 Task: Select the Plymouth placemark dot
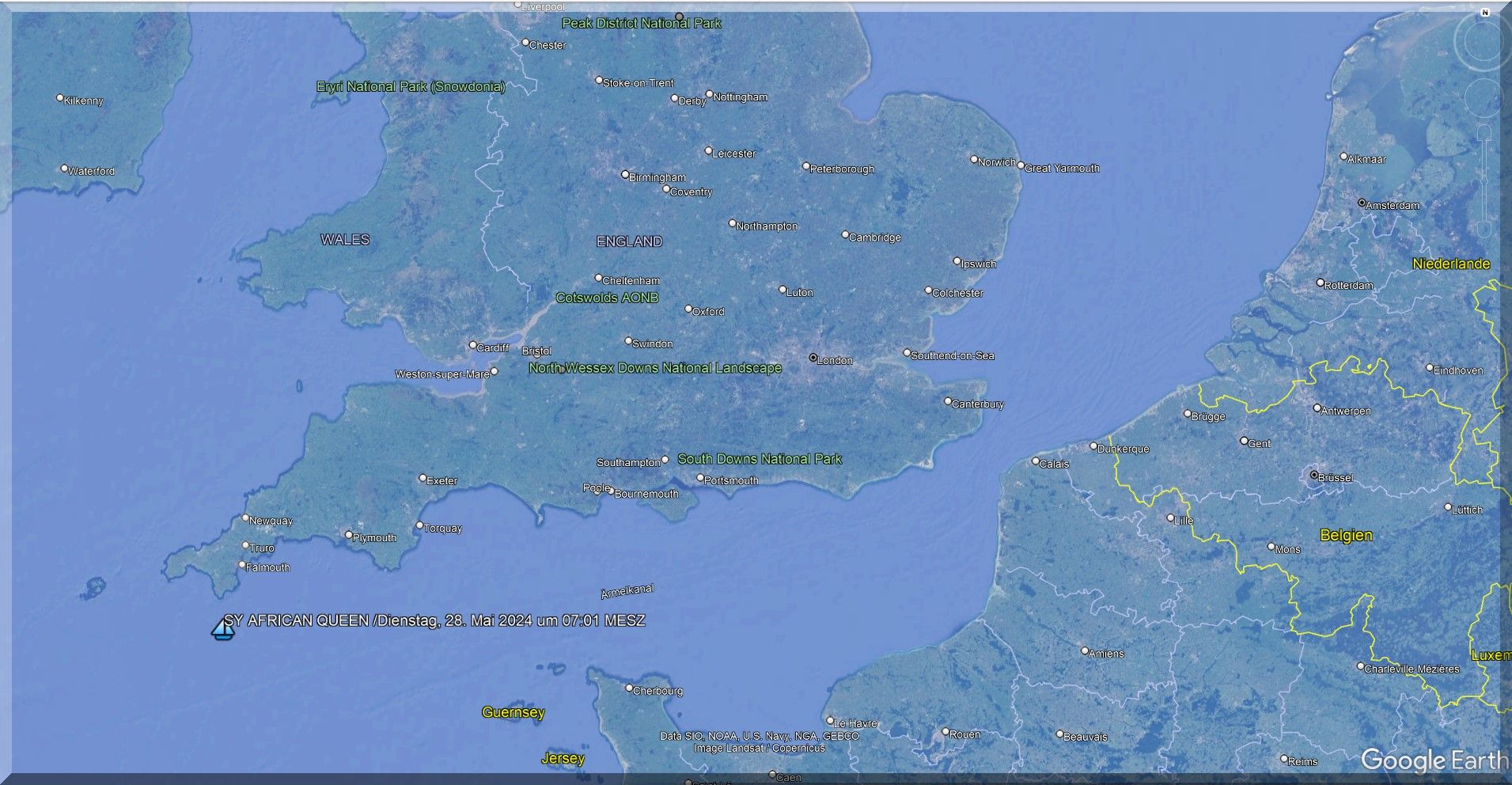tap(349, 535)
